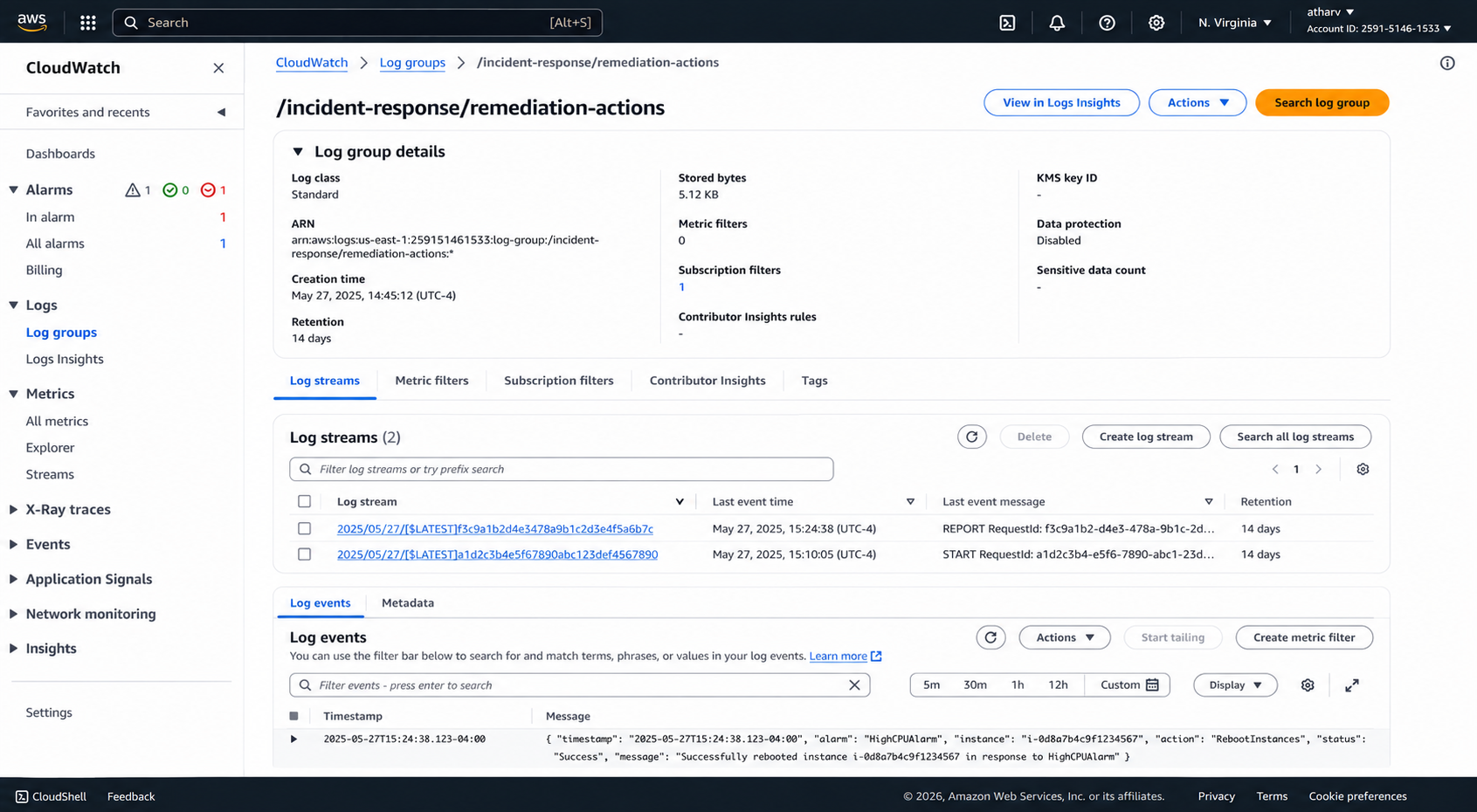The image size is (1477, 812).
Task: Open CloudShell icon in top bar
Action: [x=1007, y=23]
